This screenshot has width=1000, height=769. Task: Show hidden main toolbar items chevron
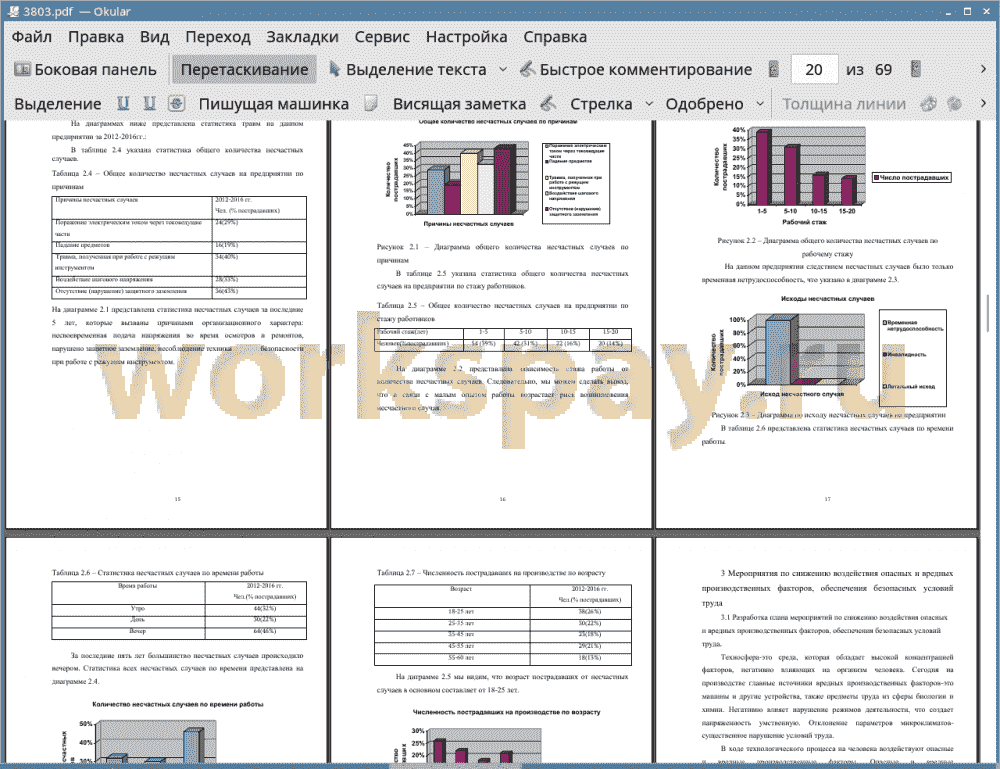point(983,69)
